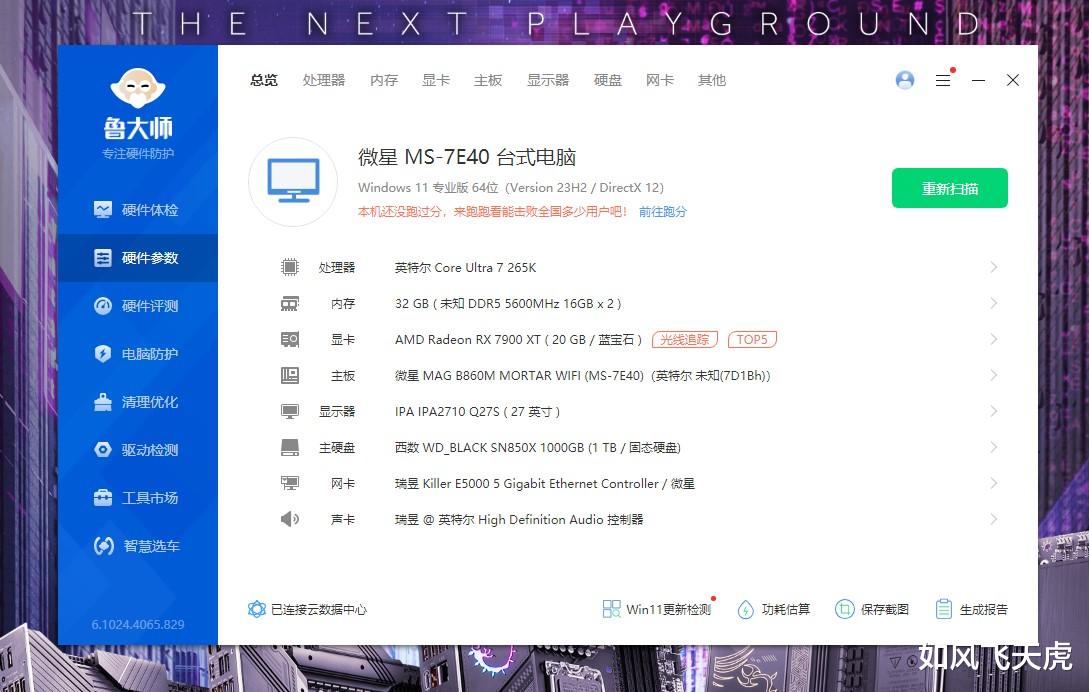
Task: Open 硬件评测 benchmark section
Action: click(138, 306)
